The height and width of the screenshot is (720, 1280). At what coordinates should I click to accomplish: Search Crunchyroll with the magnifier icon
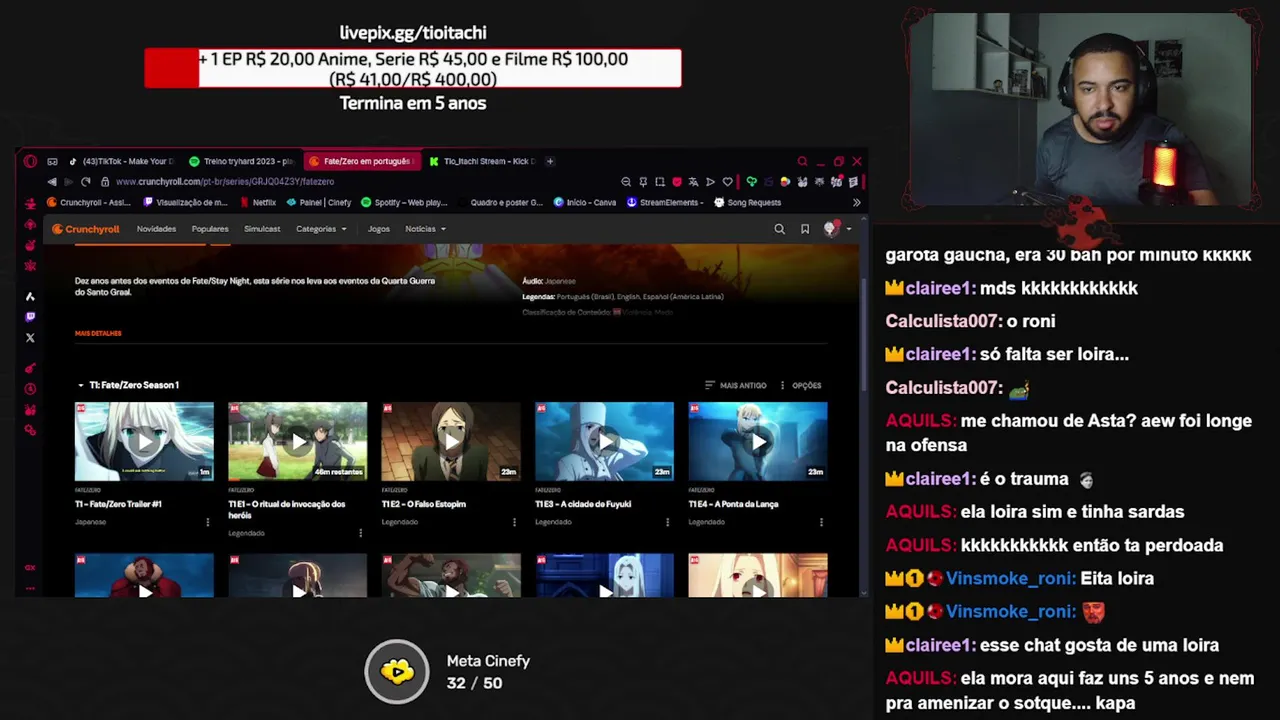(779, 229)
